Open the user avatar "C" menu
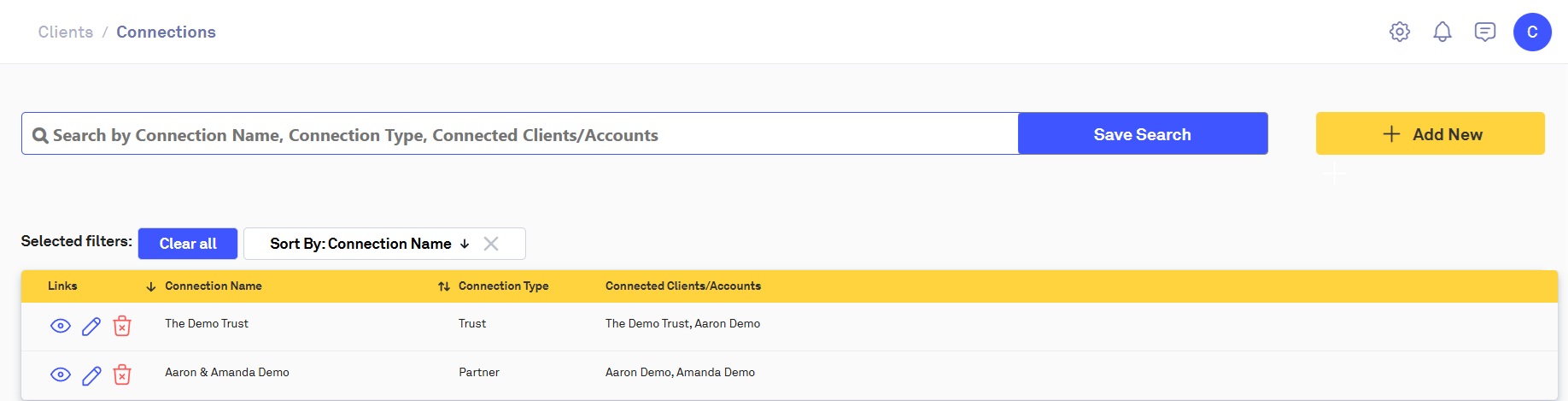 [1532, 32]
